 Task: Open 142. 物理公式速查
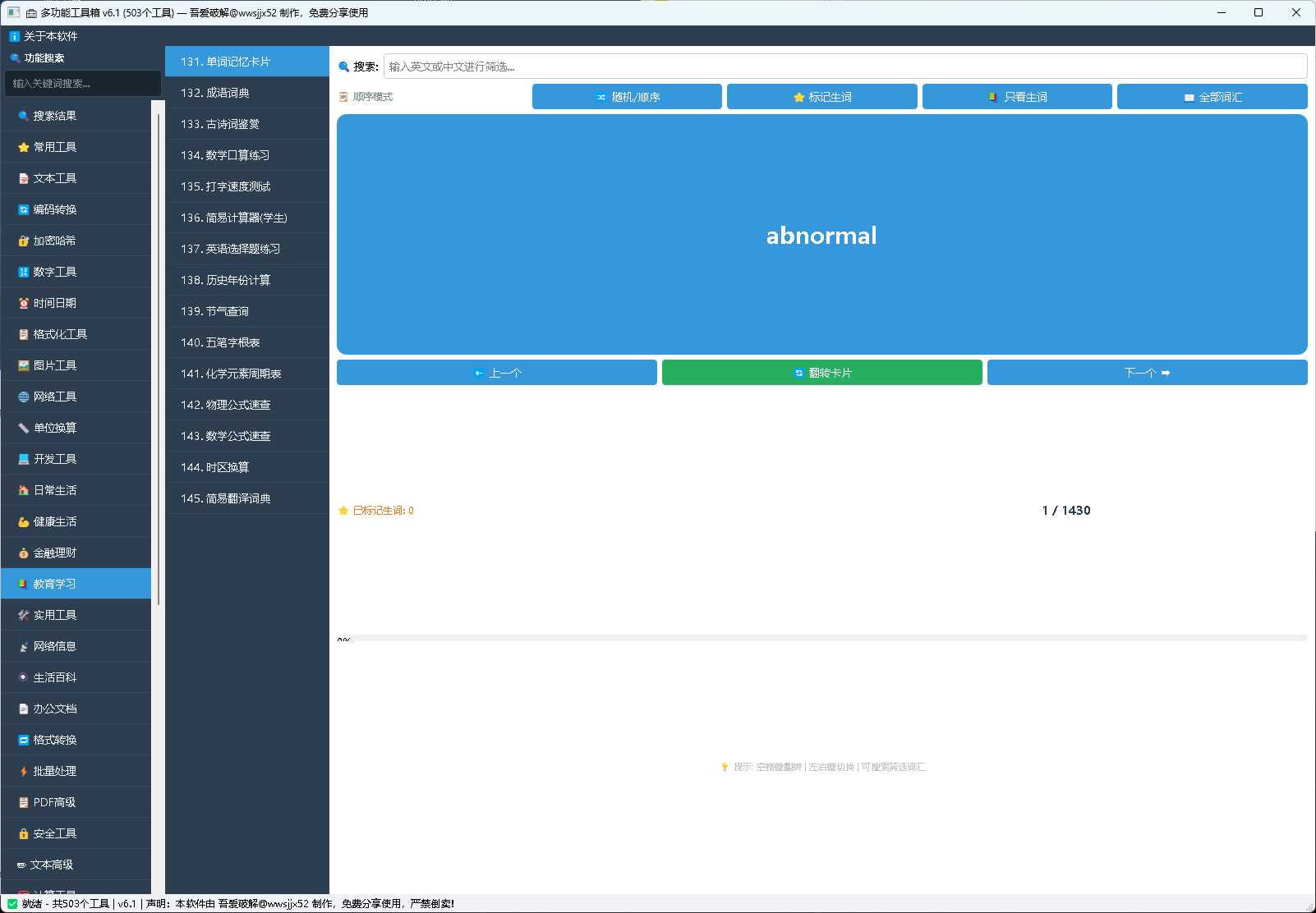[247, 405]
